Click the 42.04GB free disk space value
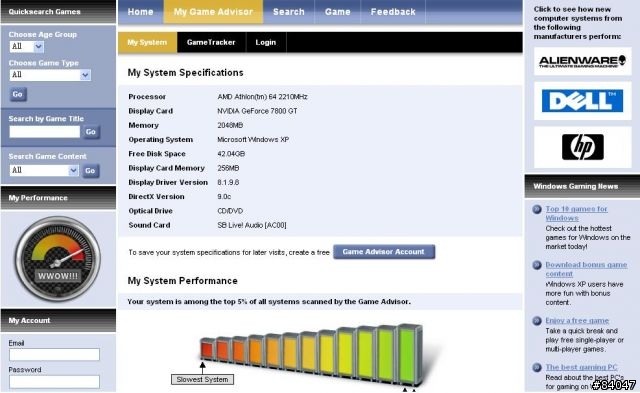Image resolution: width=640 pixels, height=393 pixels. (231, 154)
